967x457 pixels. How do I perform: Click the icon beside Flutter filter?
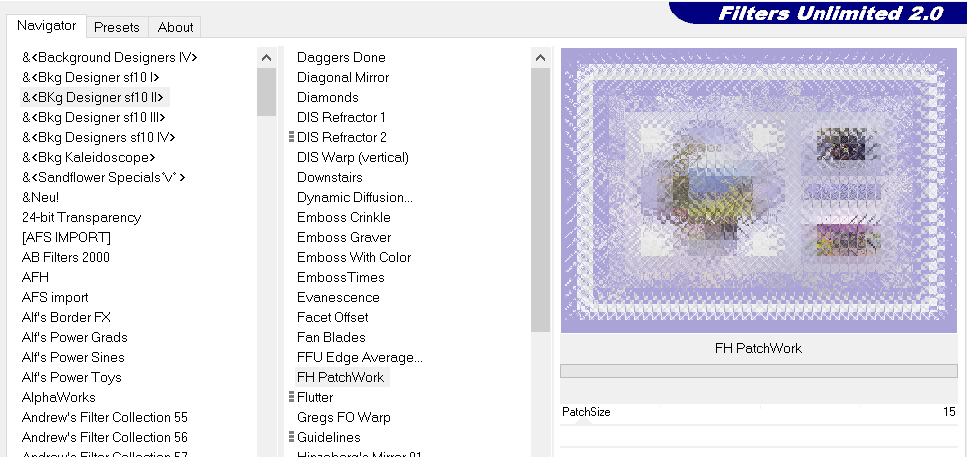(291, 397)
